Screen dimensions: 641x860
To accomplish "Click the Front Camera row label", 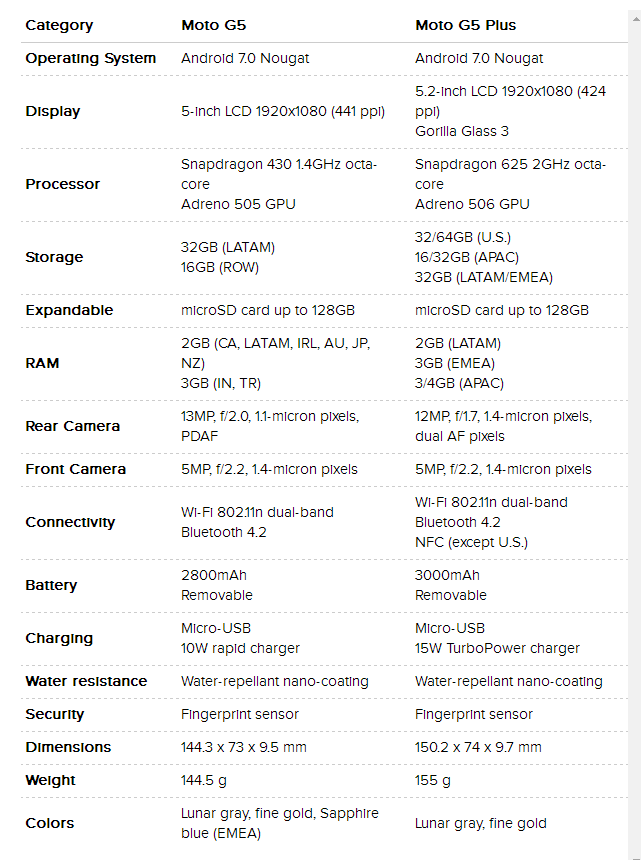I will click(76, 469).
